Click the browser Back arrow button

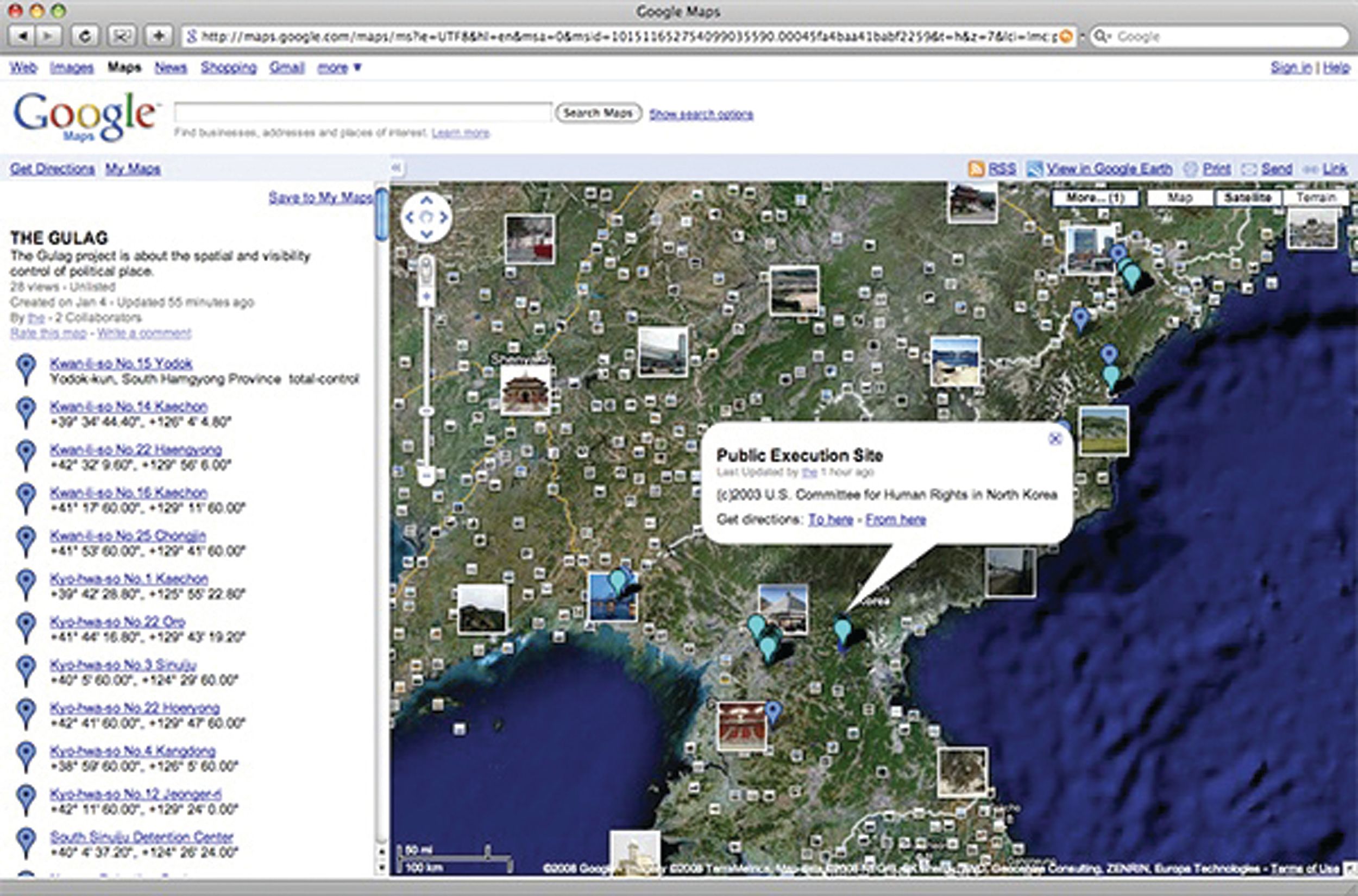coord(22,36)
